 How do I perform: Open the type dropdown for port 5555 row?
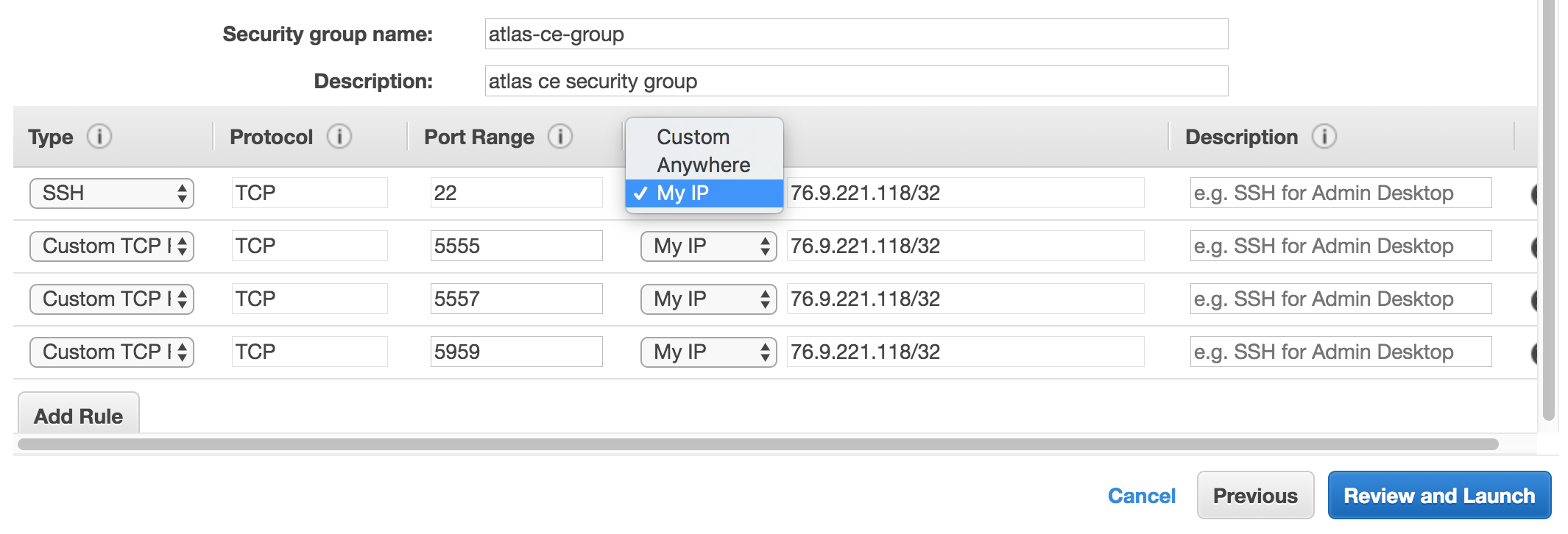(x=112, y=246)
